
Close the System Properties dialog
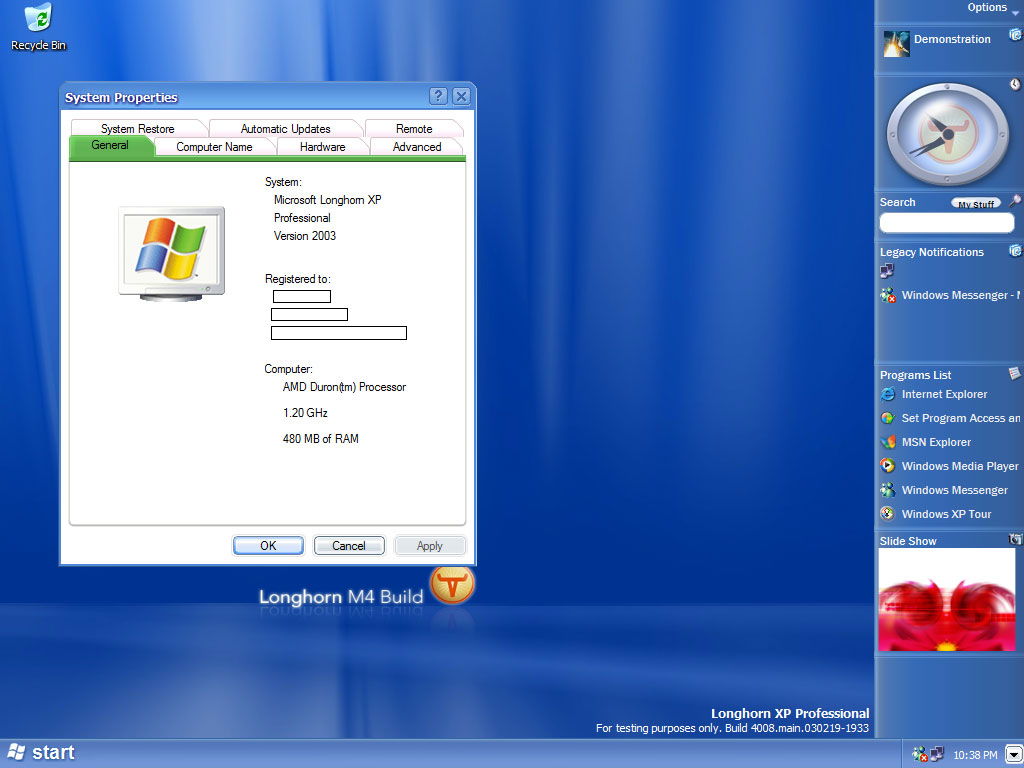461,97
